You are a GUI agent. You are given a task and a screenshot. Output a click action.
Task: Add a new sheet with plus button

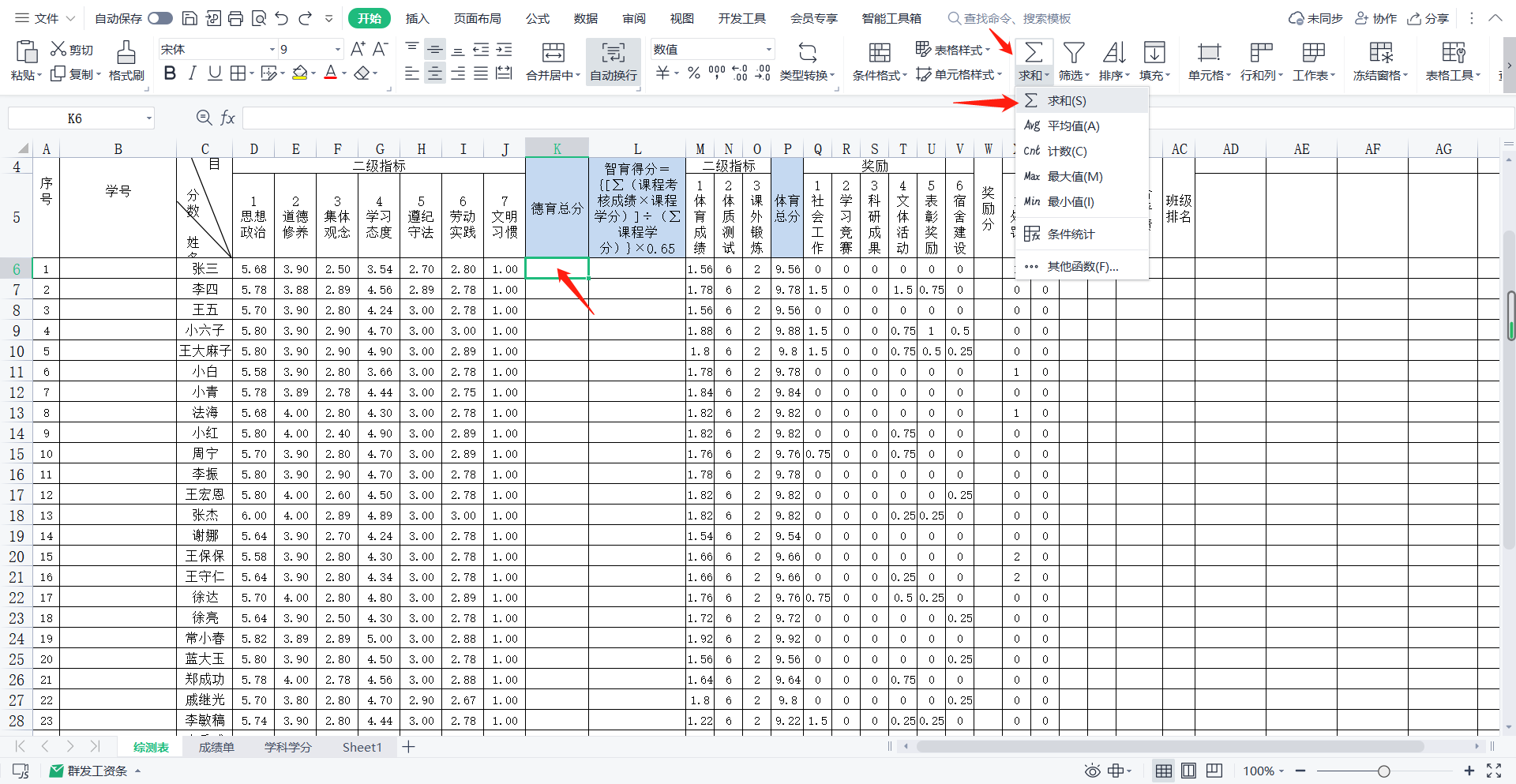[x=408, y=747]
